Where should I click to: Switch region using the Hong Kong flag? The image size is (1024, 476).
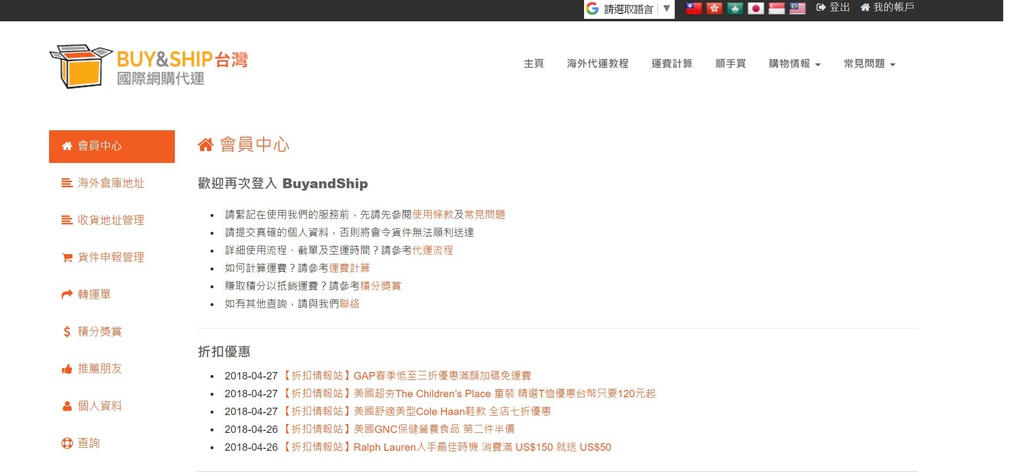click(714, 8)
